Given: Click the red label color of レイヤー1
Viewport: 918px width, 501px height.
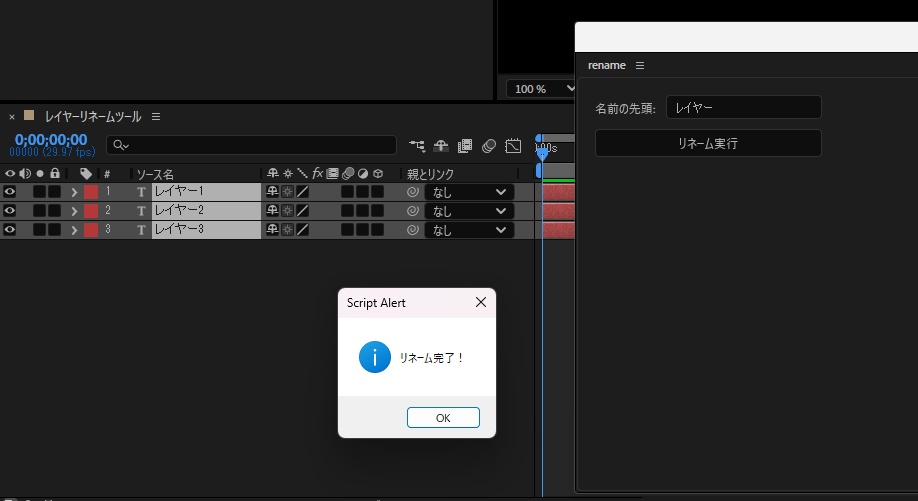Looking at the screenshot, I should point(91,192).
